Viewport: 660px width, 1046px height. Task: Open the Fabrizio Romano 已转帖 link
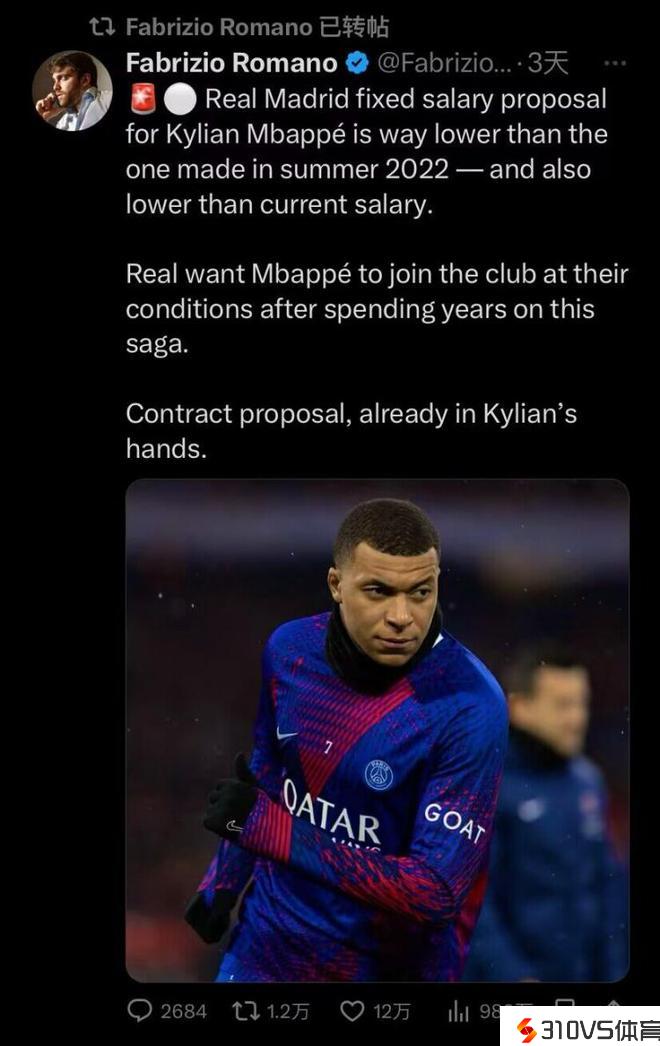[257, 27]
